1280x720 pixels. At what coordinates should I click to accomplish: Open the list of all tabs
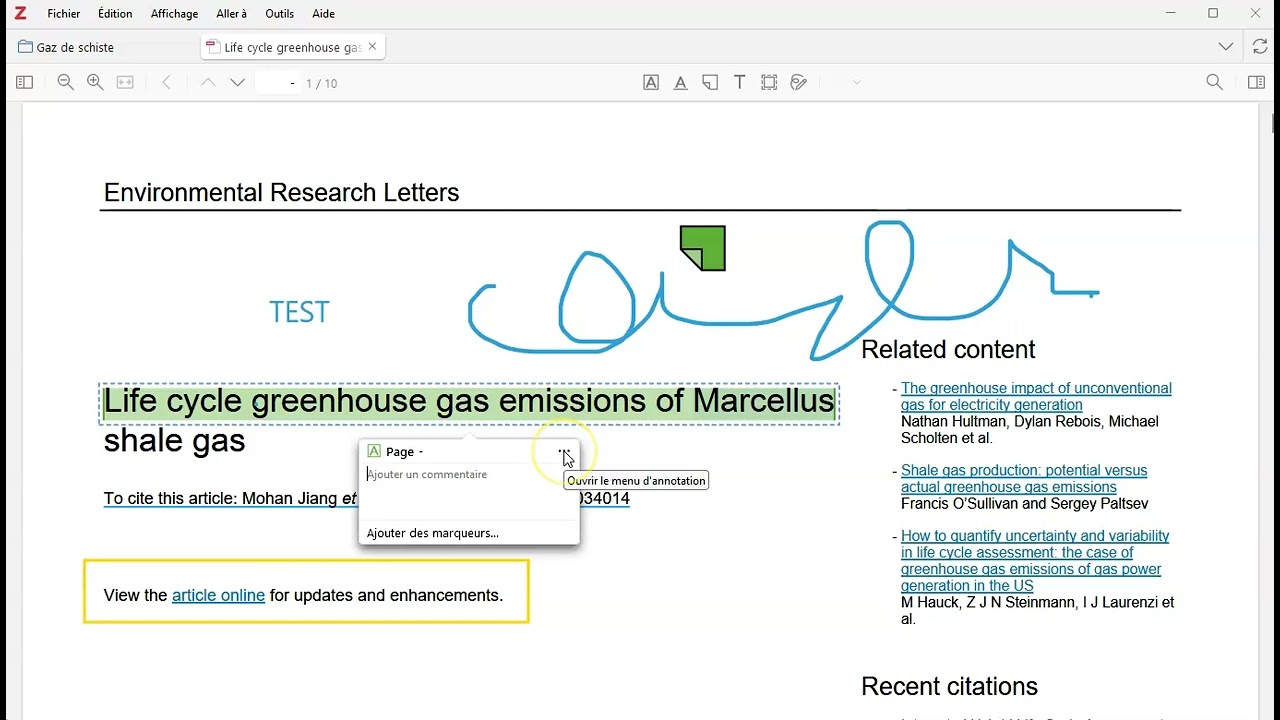1226,47
